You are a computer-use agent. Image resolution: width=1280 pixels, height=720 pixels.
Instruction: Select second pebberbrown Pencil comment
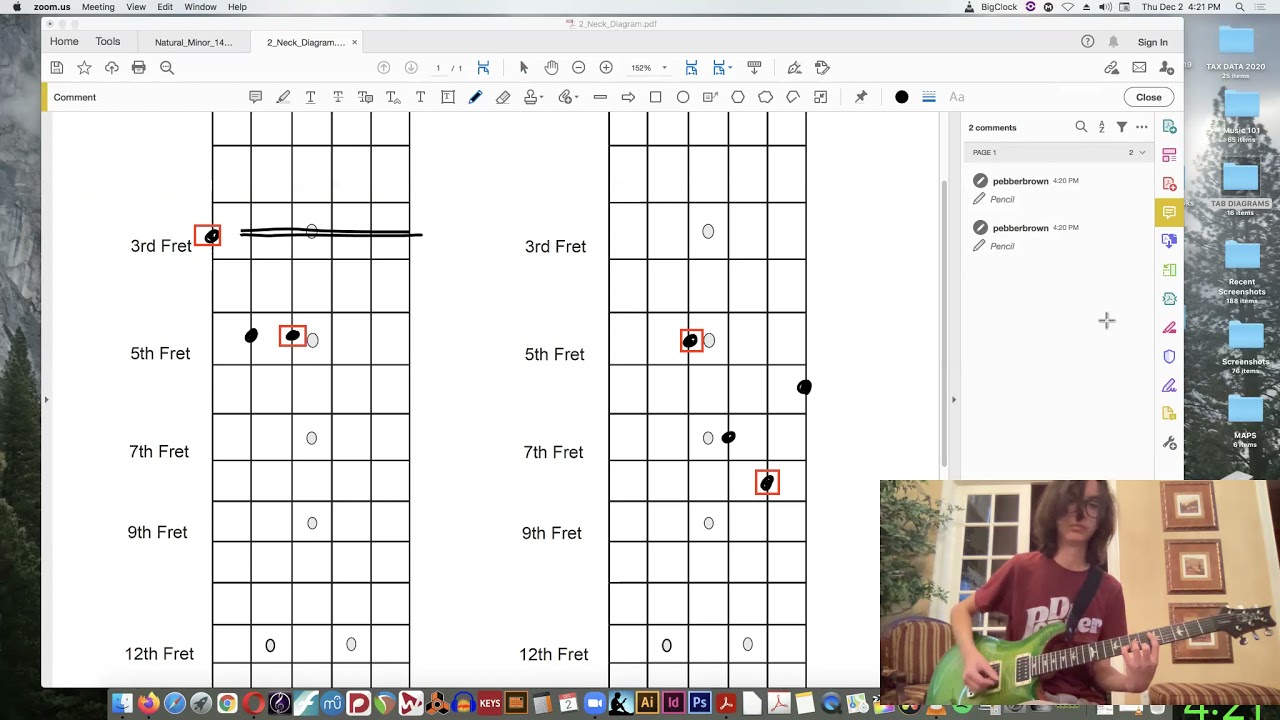[x=1058, y=236]
